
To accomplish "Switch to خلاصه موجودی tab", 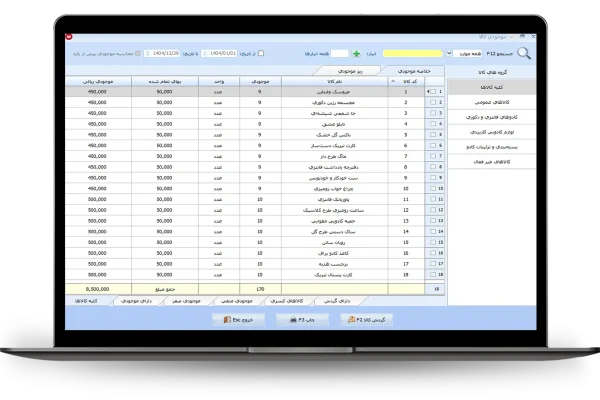I will 414,71.
